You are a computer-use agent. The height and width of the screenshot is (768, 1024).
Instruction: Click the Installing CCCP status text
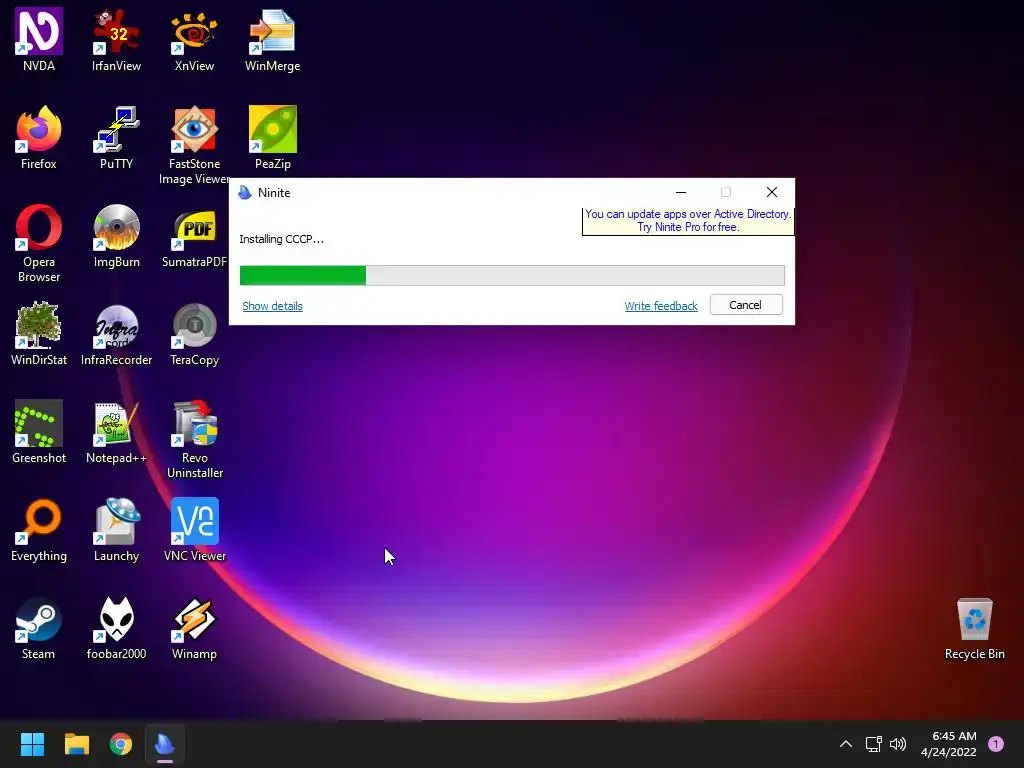(281, 239)
